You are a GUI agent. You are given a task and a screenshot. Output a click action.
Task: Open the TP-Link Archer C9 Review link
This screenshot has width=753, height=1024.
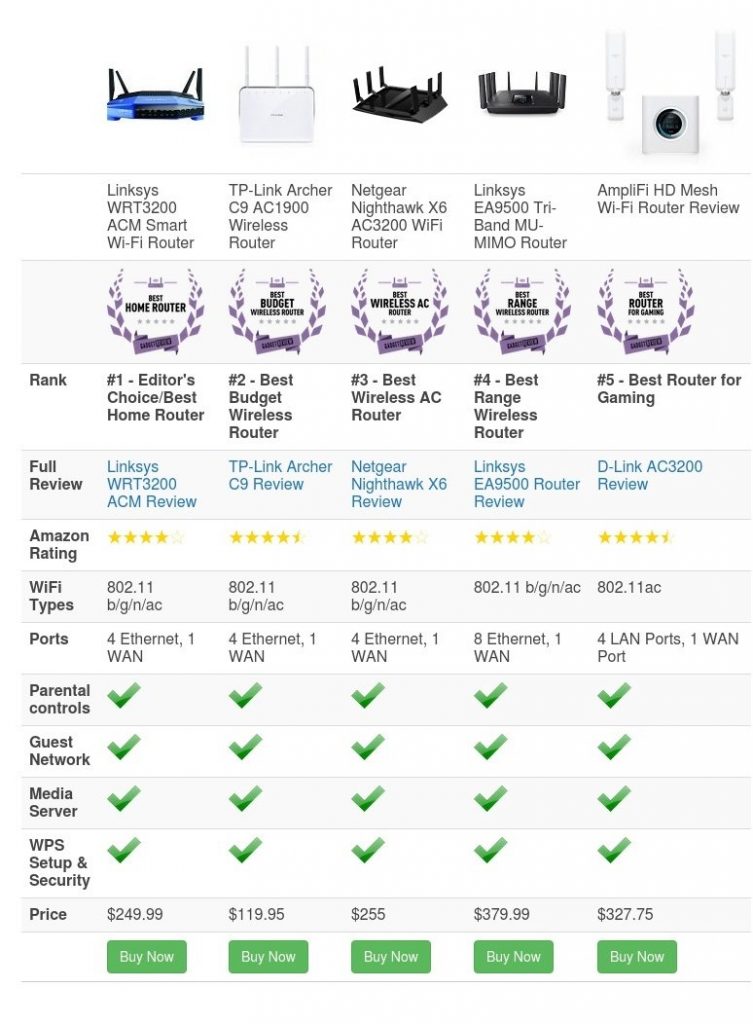click(280, 475)
